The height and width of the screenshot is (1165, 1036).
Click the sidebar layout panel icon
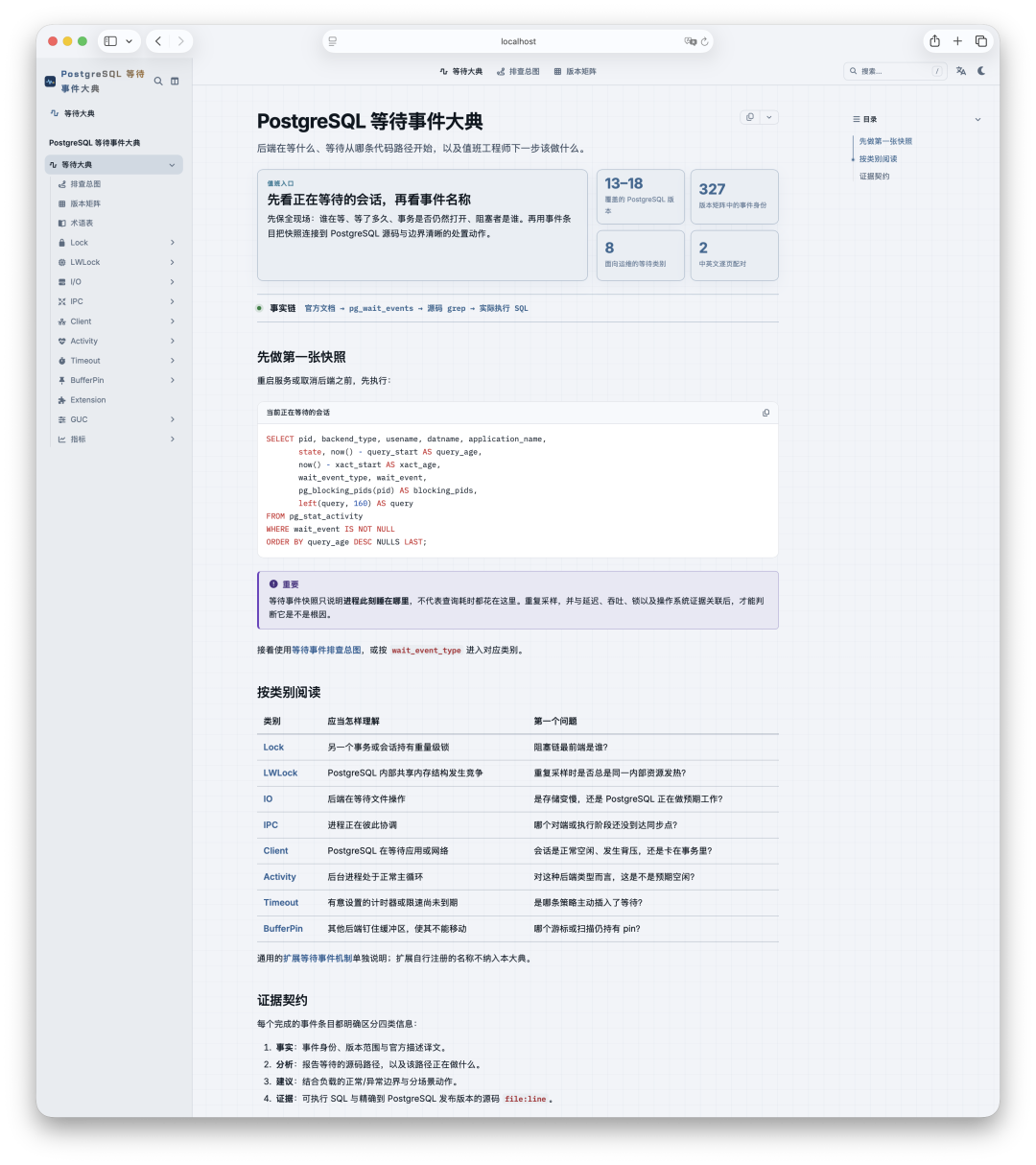(x=175, y=82)
